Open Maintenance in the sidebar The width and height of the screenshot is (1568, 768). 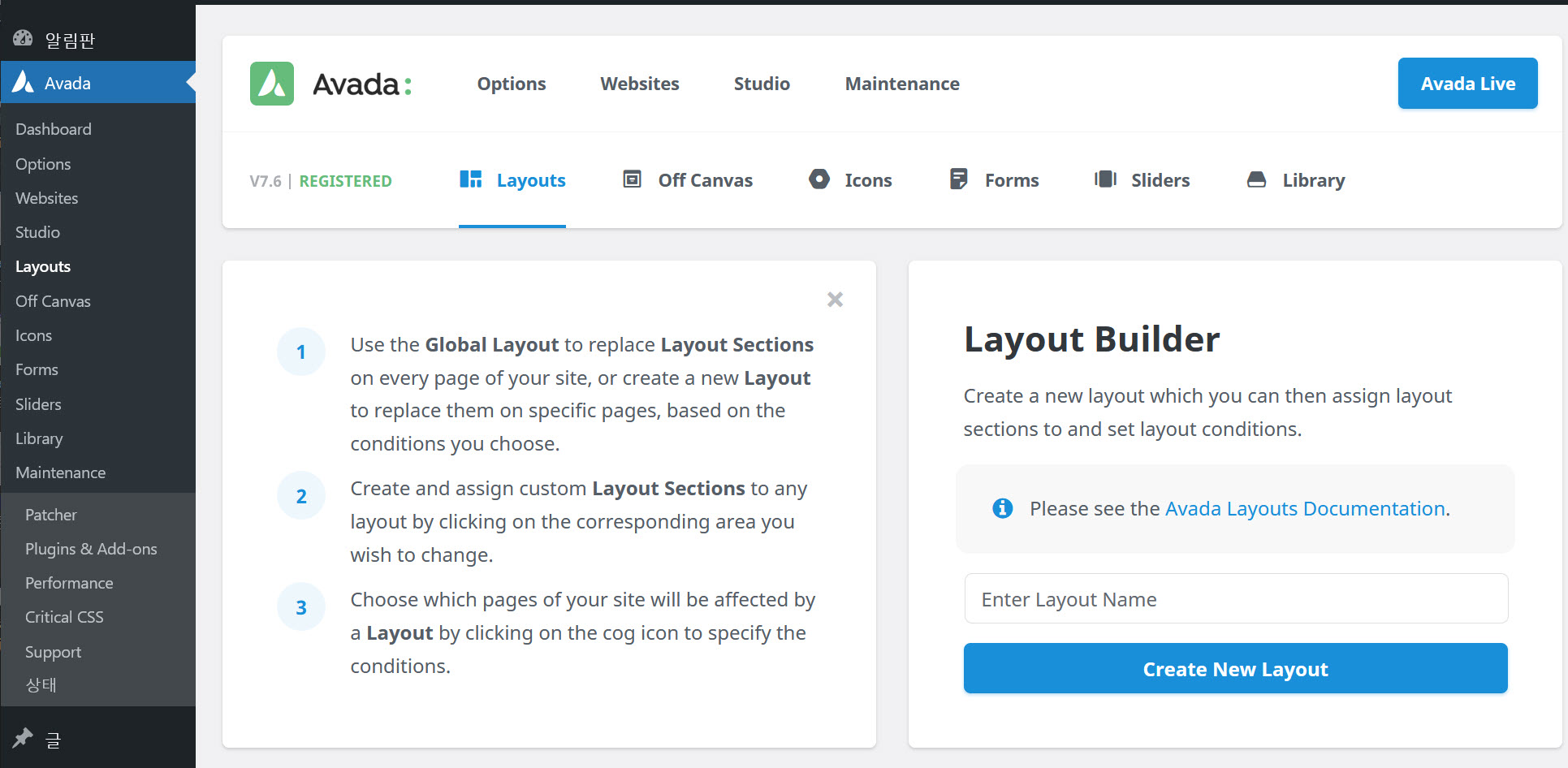pyautogui.click(x=60, y=472)
